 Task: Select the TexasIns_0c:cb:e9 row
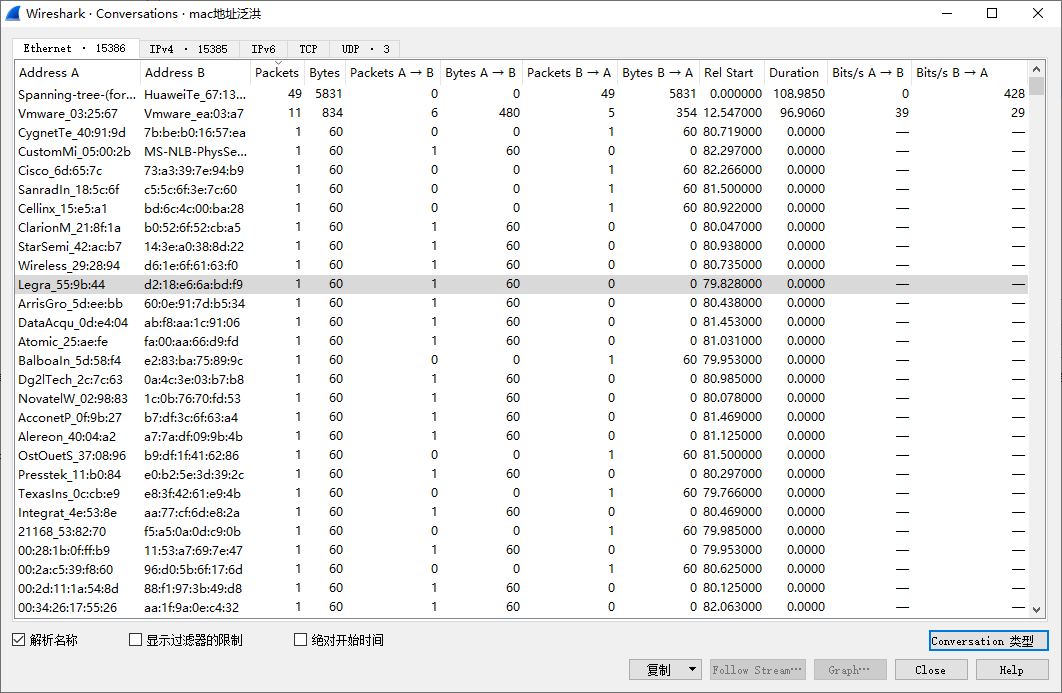click(x=521, y=492)
